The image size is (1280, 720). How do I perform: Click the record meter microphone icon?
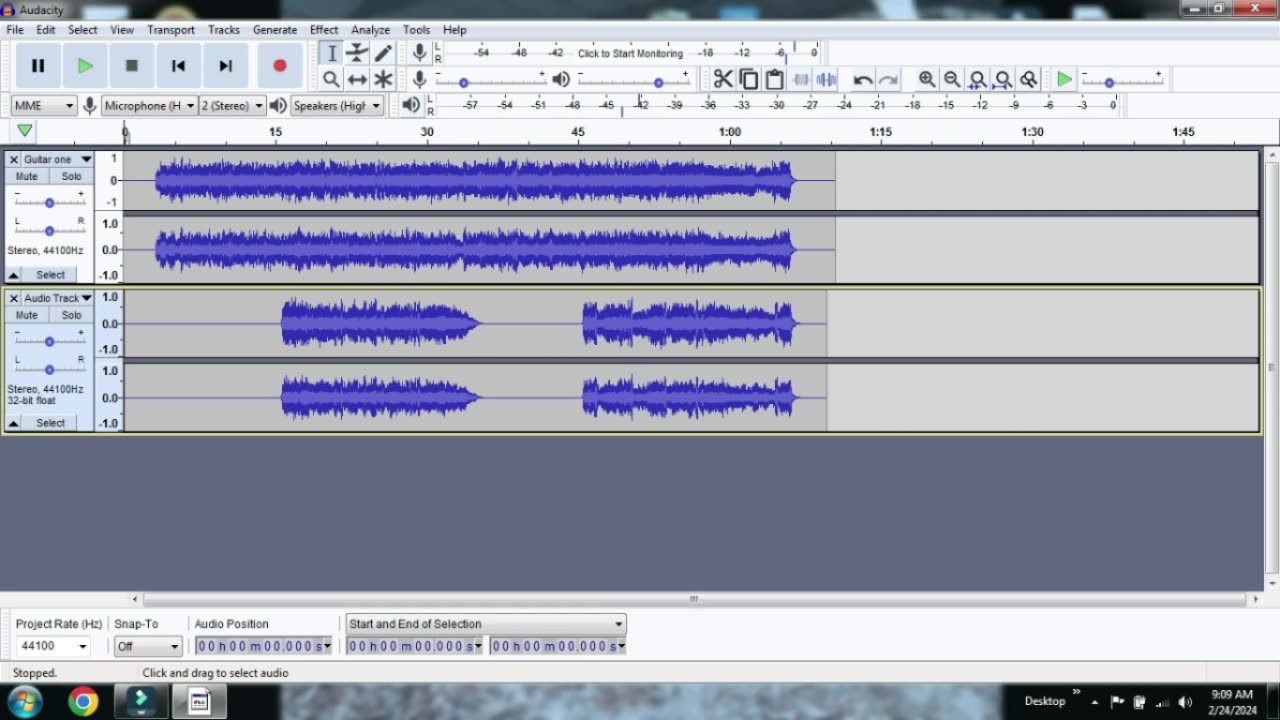tap(420, 53)
